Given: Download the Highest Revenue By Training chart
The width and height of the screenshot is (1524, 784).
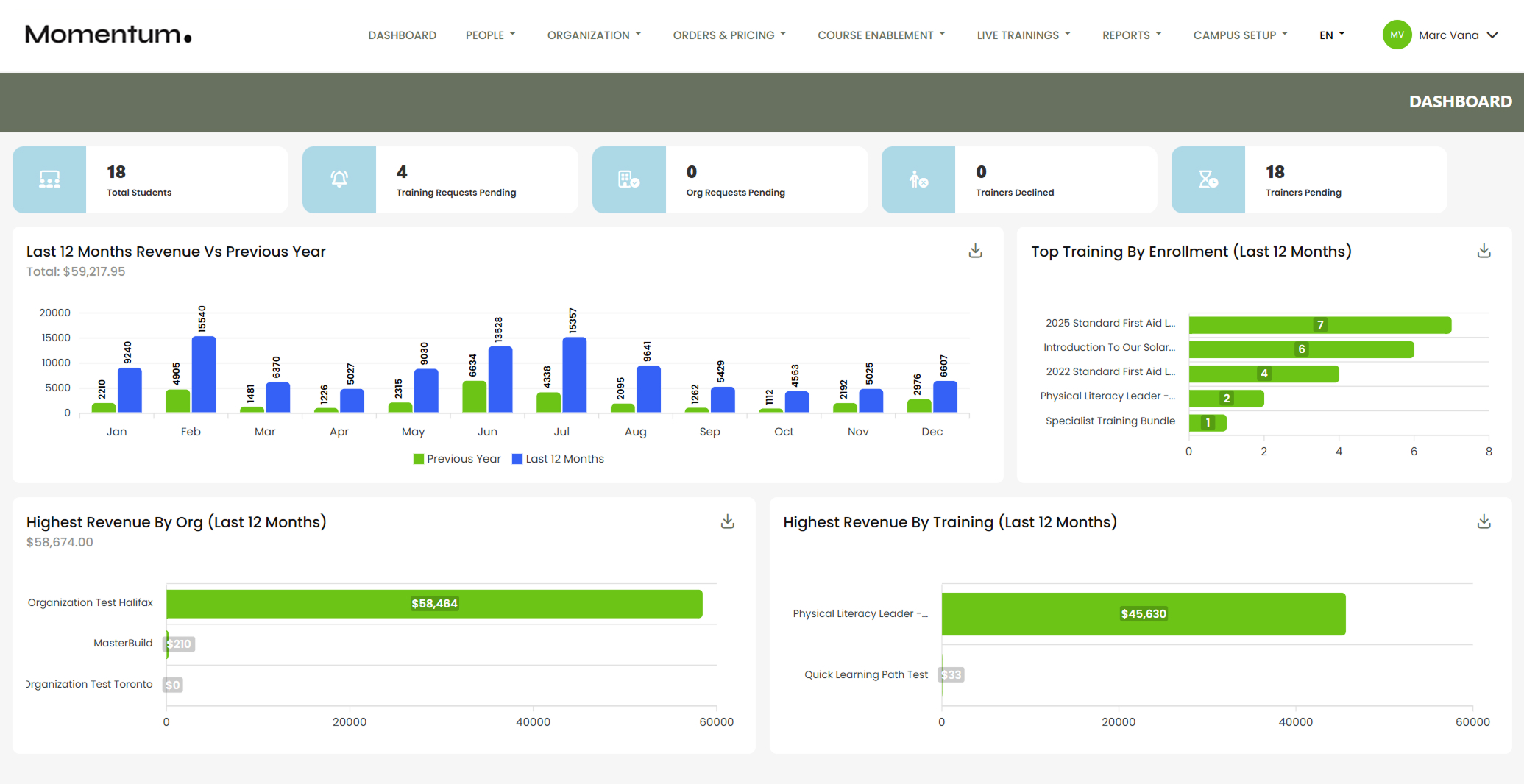Looking at the screenshot, I should click(x=1484, y=521).
